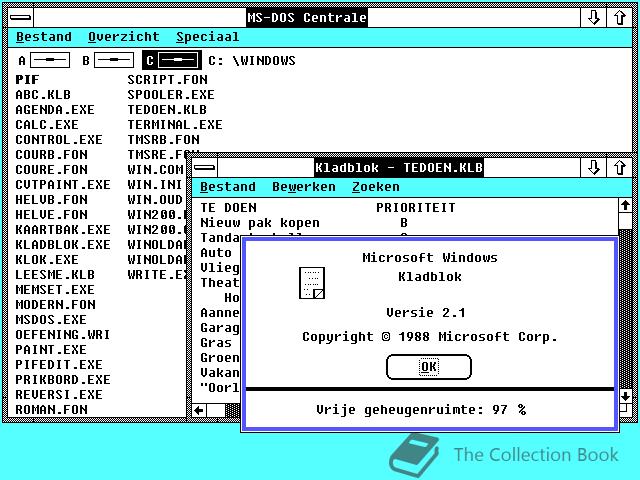Select drive A icon in MS-DOS Centrale
The image size is (640, 480).
point(50,60)
